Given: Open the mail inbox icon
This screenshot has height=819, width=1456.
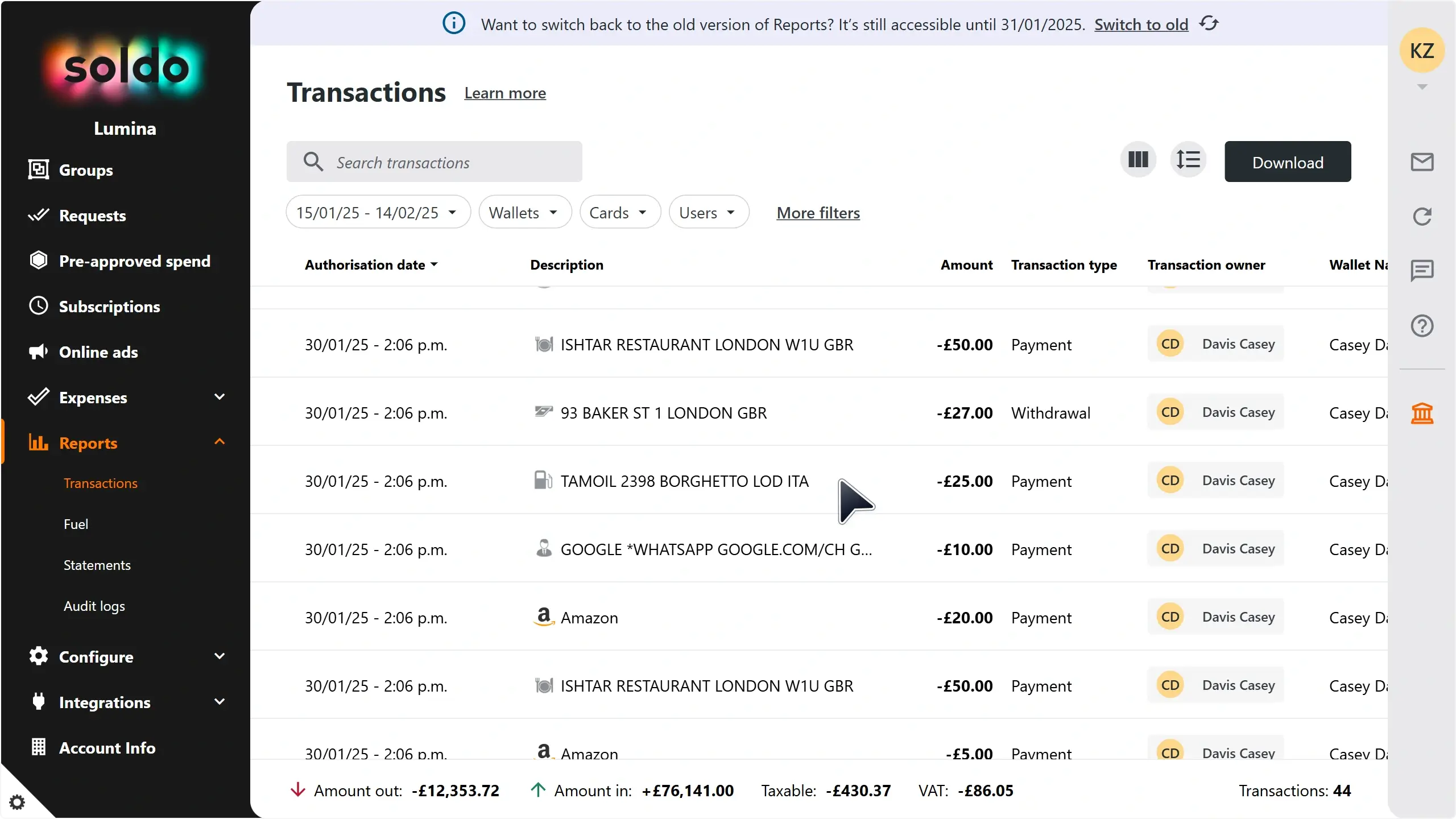Looking at the screenshot, I should (x=1422, y=162).
